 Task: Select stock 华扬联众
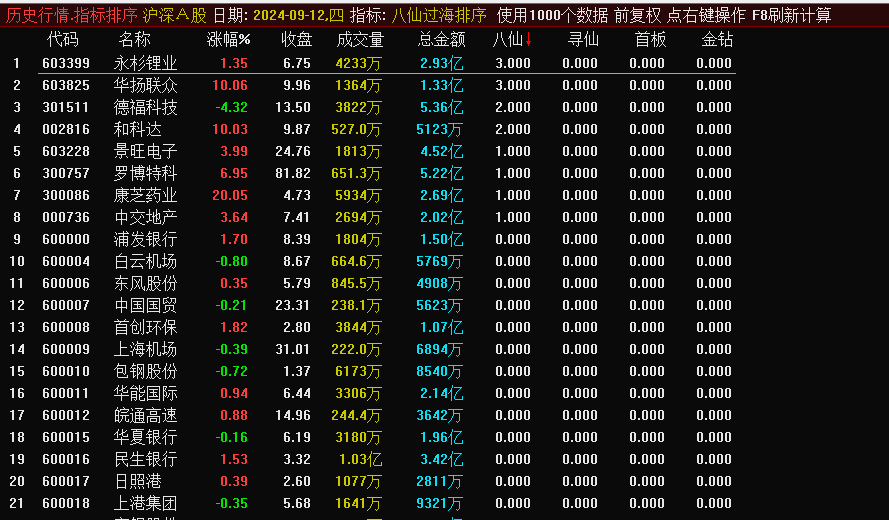tap(145, 85)
